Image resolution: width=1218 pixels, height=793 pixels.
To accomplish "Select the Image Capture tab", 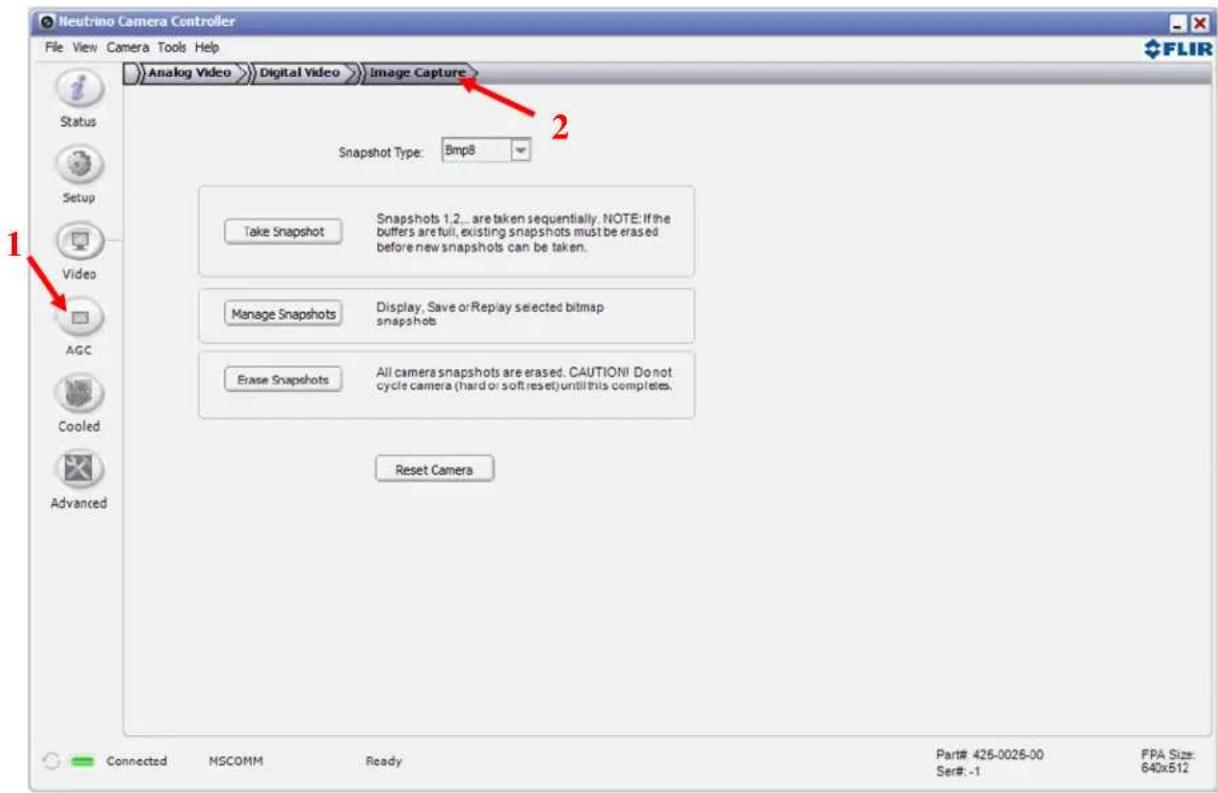I will 417,73.
